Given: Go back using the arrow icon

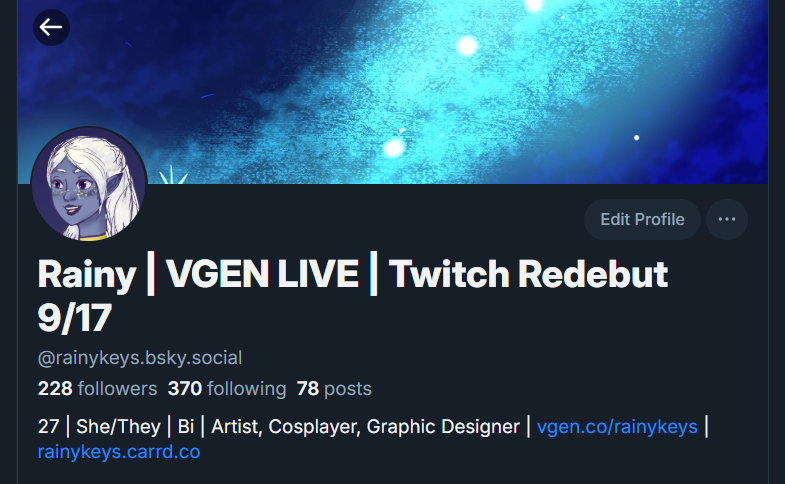Looking at the screenshot, I should click(x=51, y=27).
